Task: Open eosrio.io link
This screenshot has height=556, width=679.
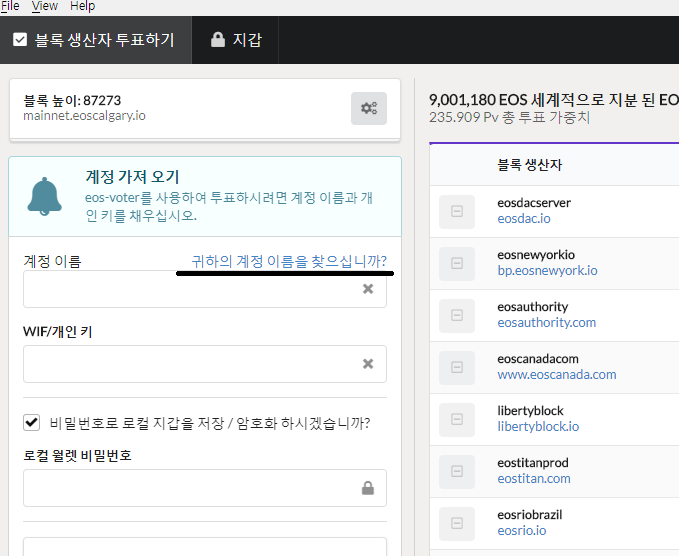Action: [x=522, y=530]
